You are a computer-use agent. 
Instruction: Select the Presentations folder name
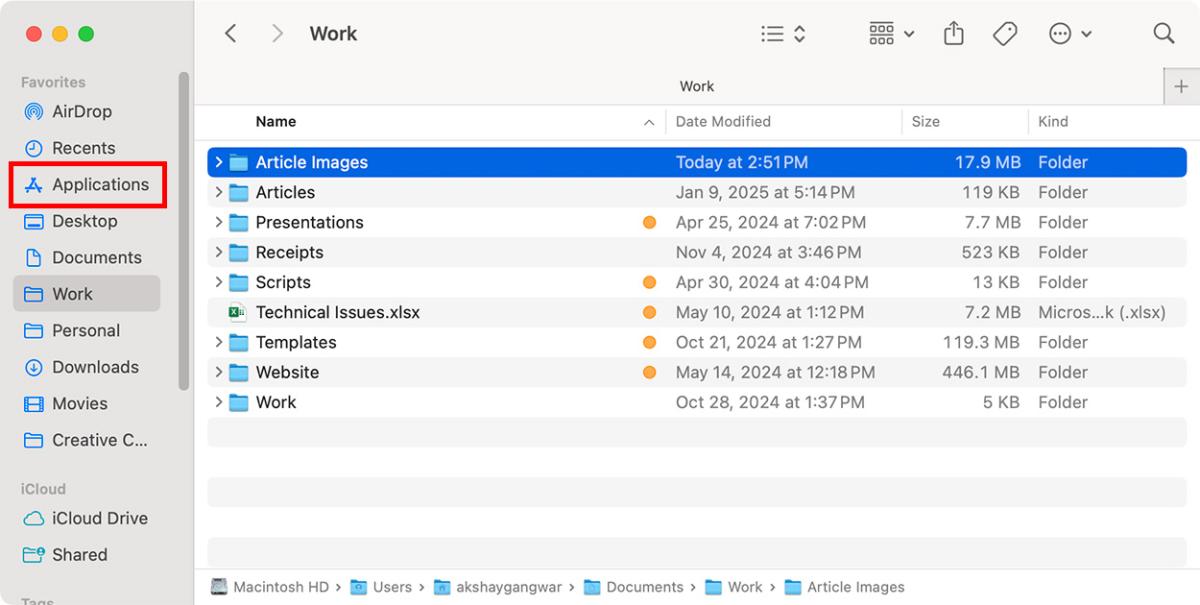coord(309,222)
